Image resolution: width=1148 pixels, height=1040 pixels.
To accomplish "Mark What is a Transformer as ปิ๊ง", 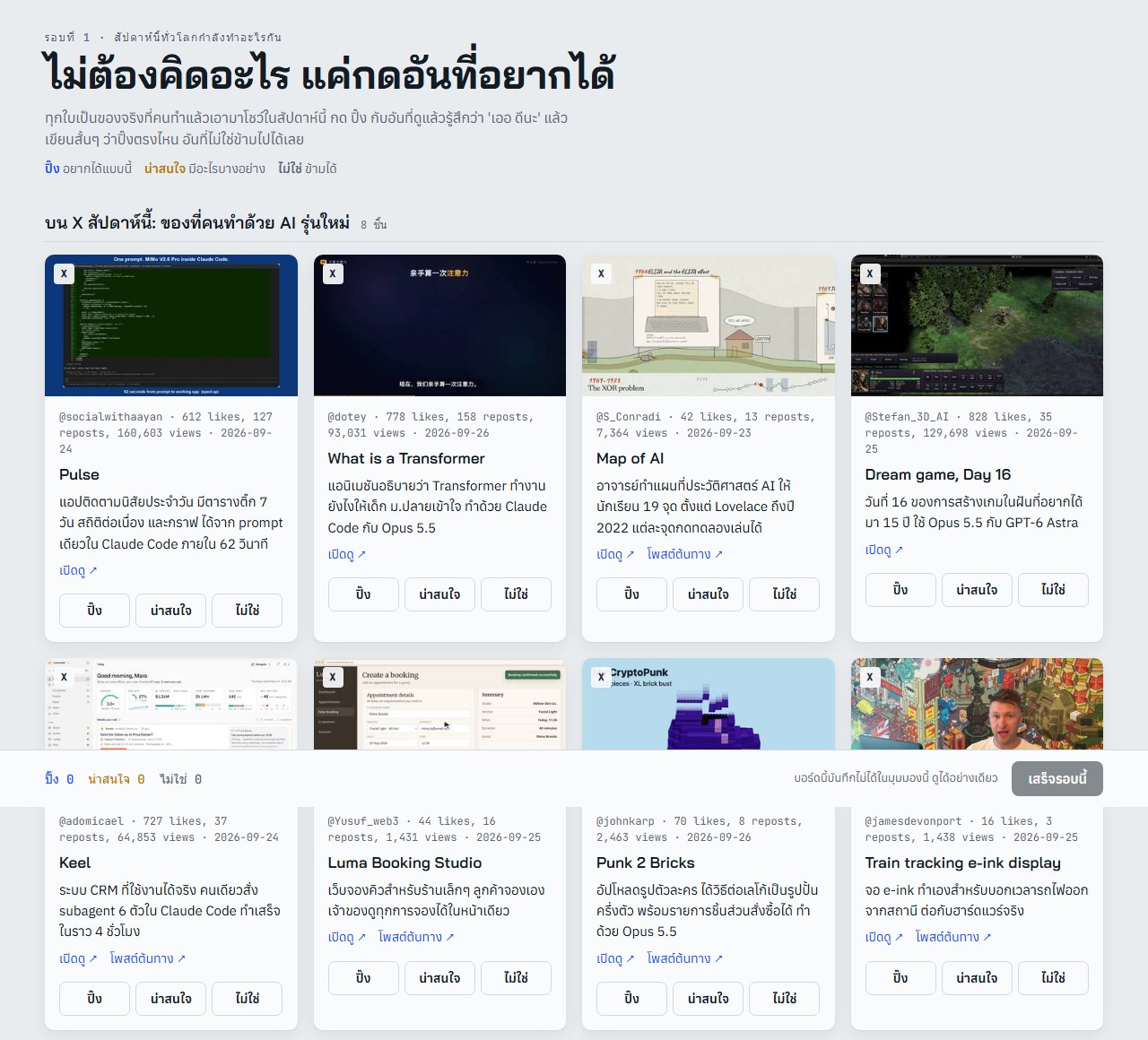I will pyautogui.click(x=363, y=594).
